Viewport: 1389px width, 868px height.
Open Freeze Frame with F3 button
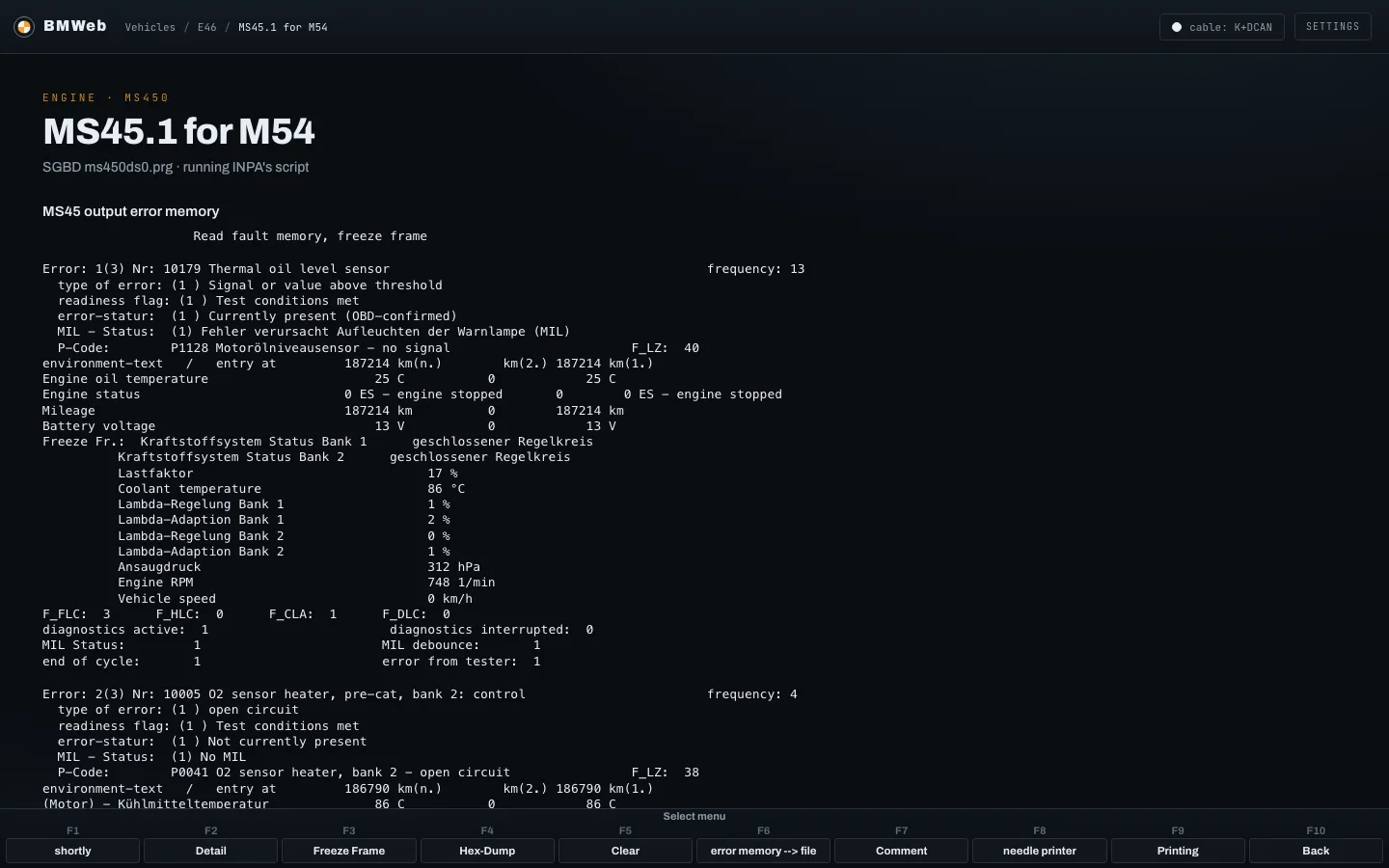pos(349,851)
